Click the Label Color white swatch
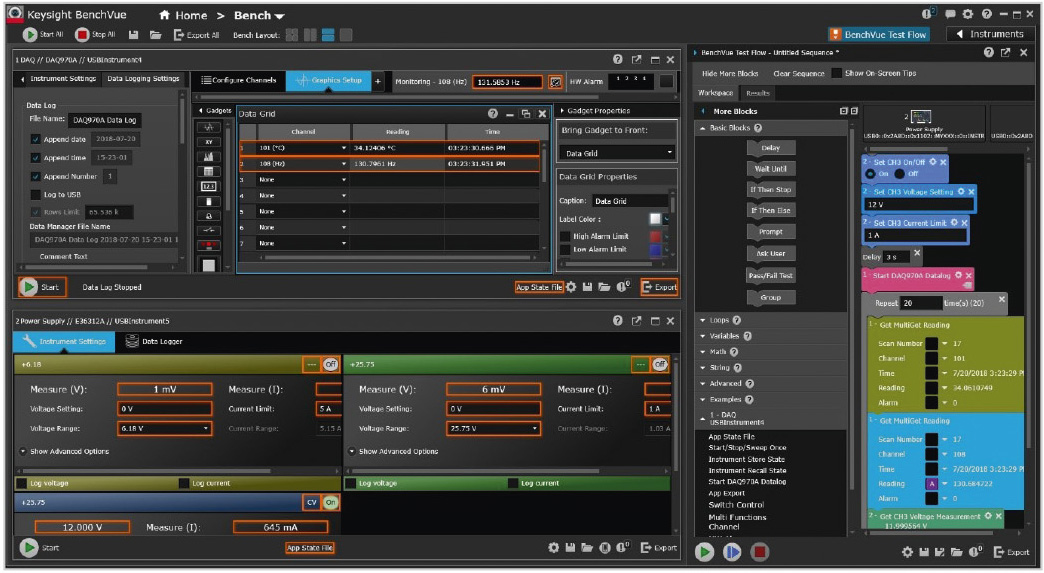This screenshot has width=1044, height=573. (655, 219)
